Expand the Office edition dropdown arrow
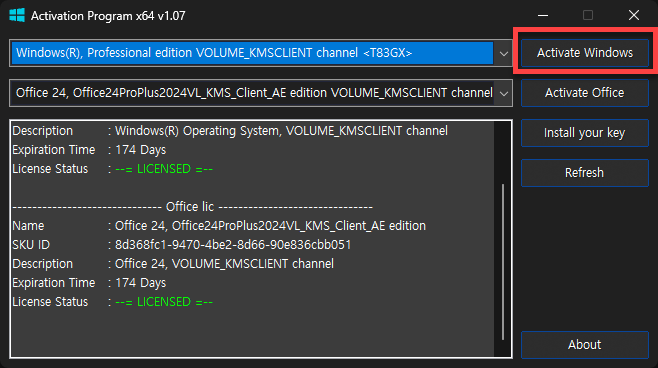This screenshot has height=368, width=658. click(x=504, y=93)
